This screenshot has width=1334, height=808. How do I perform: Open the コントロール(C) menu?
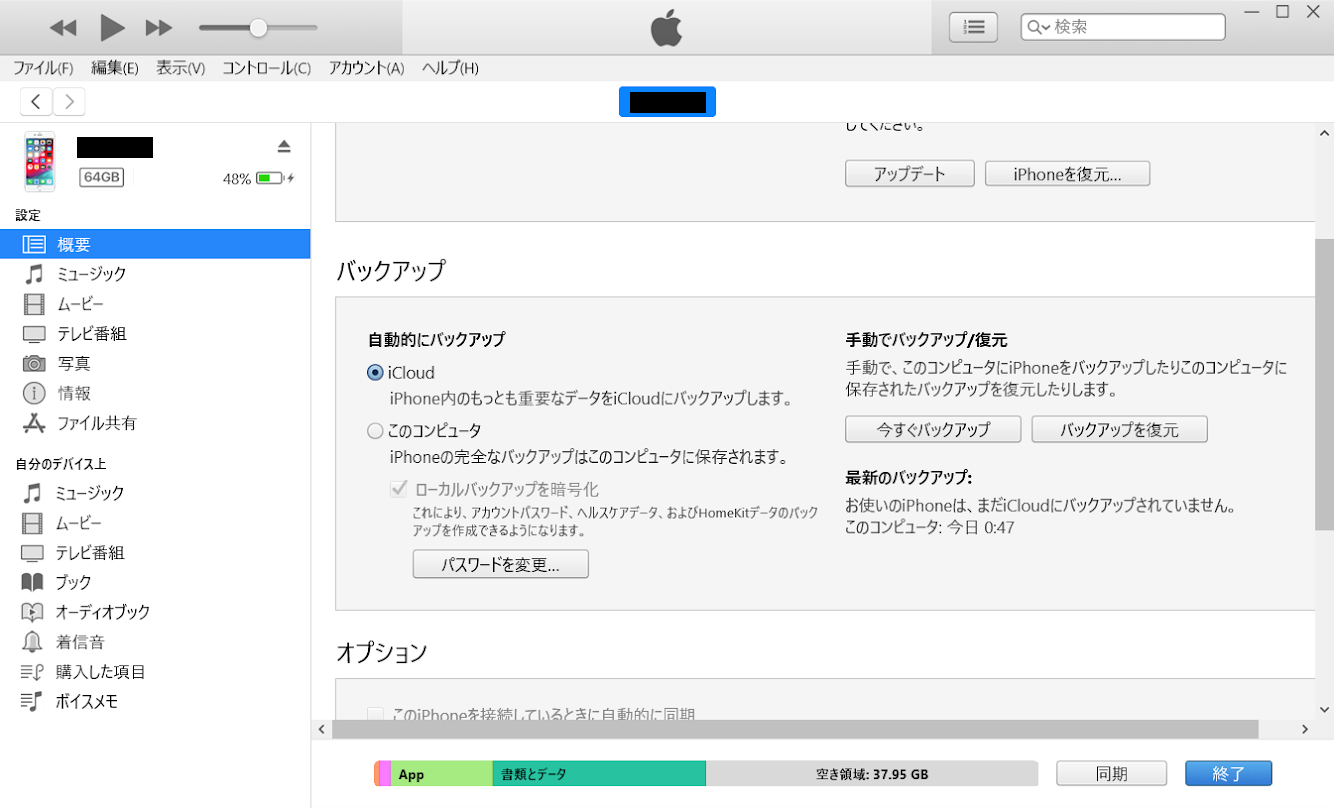tap(266, 68)
